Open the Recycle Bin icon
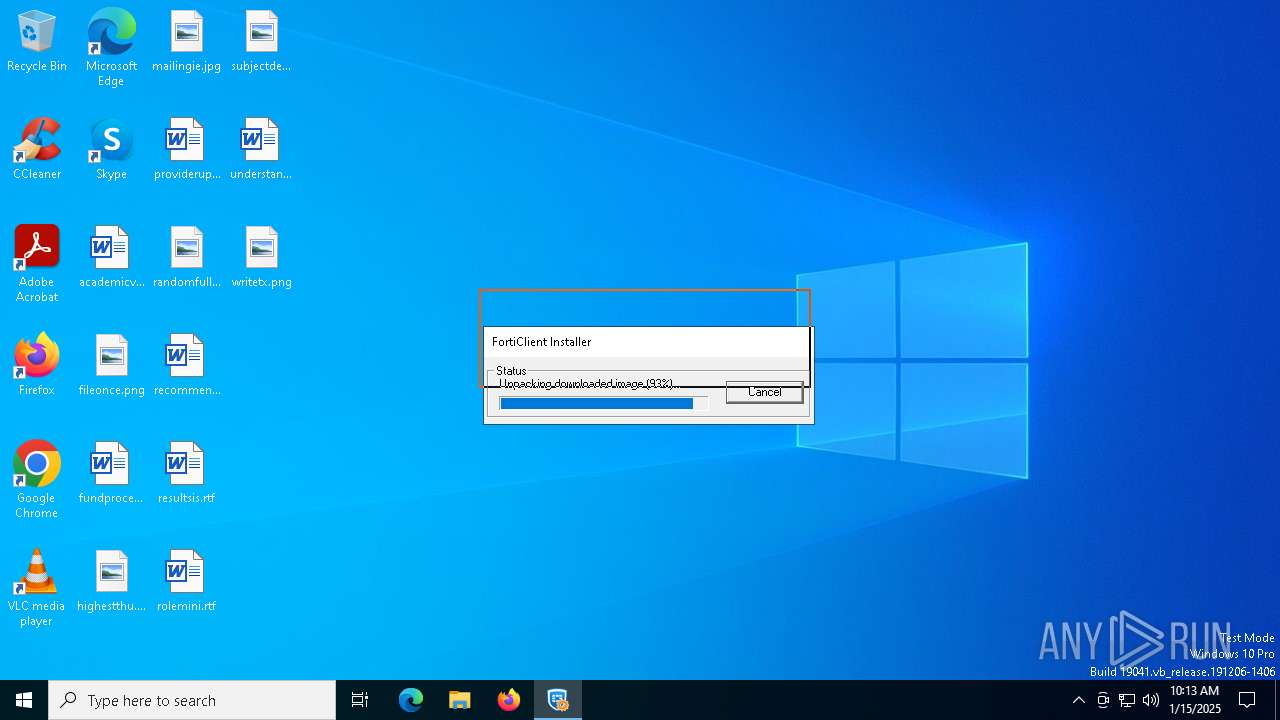The width and height of the screenshot is (1280, 720). [37, 42]
